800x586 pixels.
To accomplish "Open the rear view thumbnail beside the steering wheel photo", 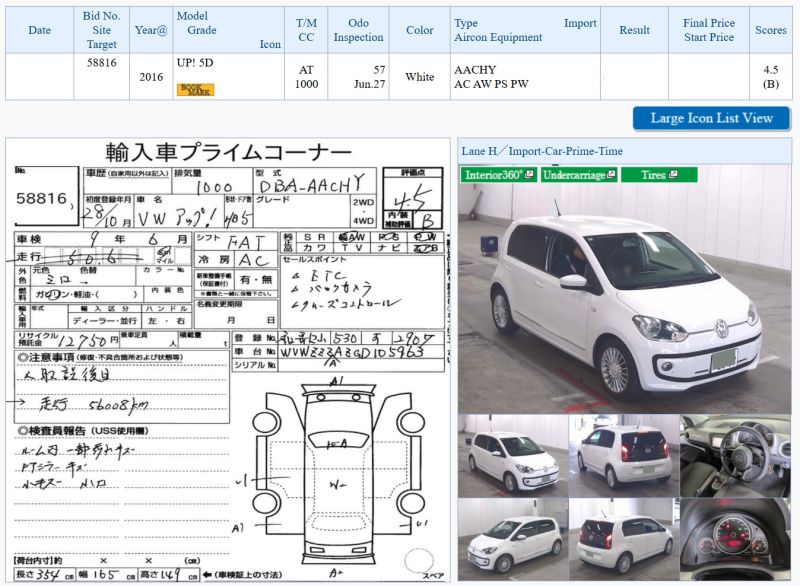I will (x=623, y=455).
